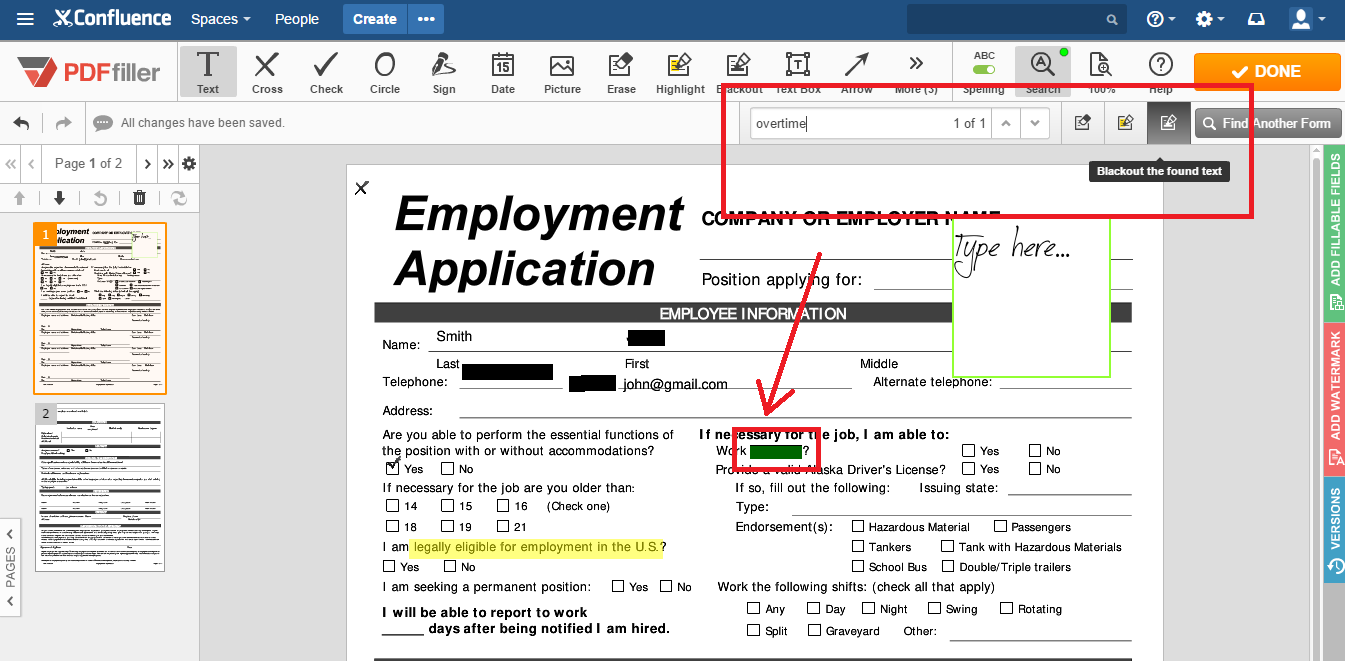The width and height of the screenshot is (1345, 661).
Task: Delete the selected page
Action: 139,198
